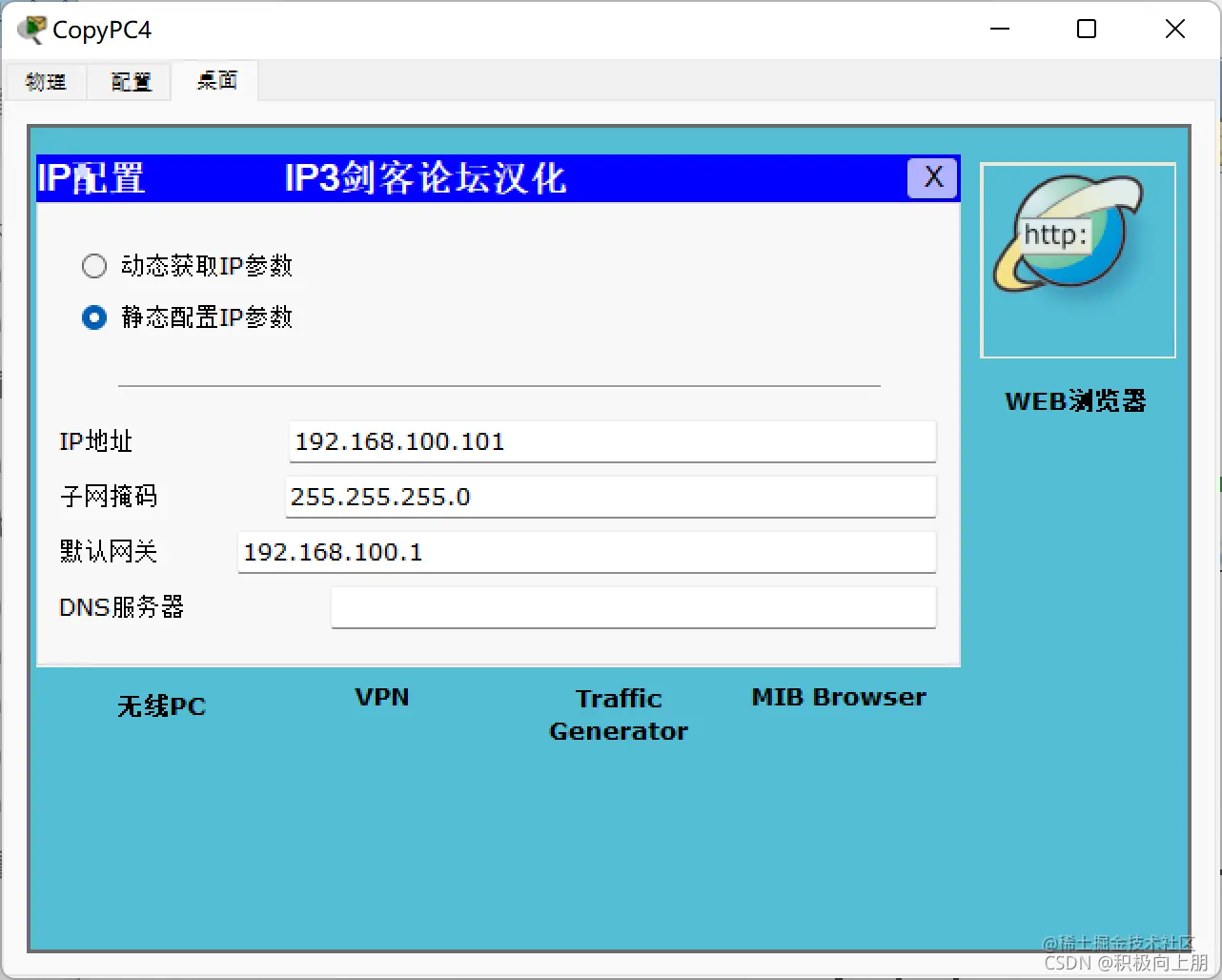Close the CopyPC4 window

click(x=1175, y=30)
